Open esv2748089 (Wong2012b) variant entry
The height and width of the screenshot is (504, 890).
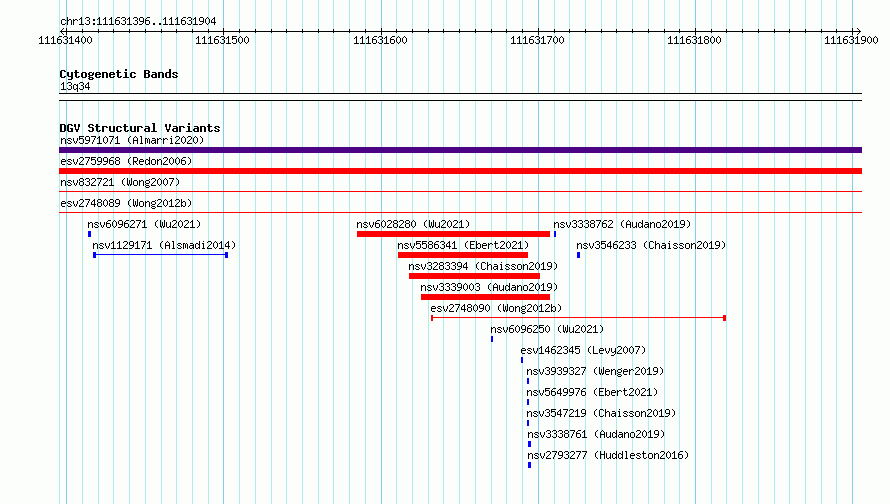pyautogui.click(x=126, y=203)
